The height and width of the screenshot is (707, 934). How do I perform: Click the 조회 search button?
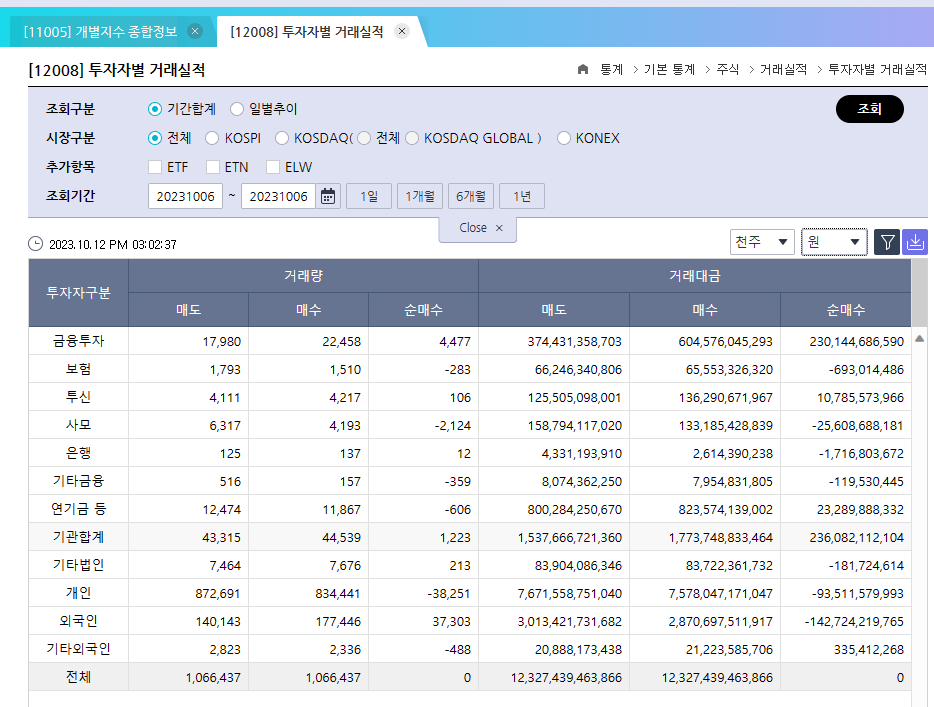pyautogui.click(x=870, y=109)
